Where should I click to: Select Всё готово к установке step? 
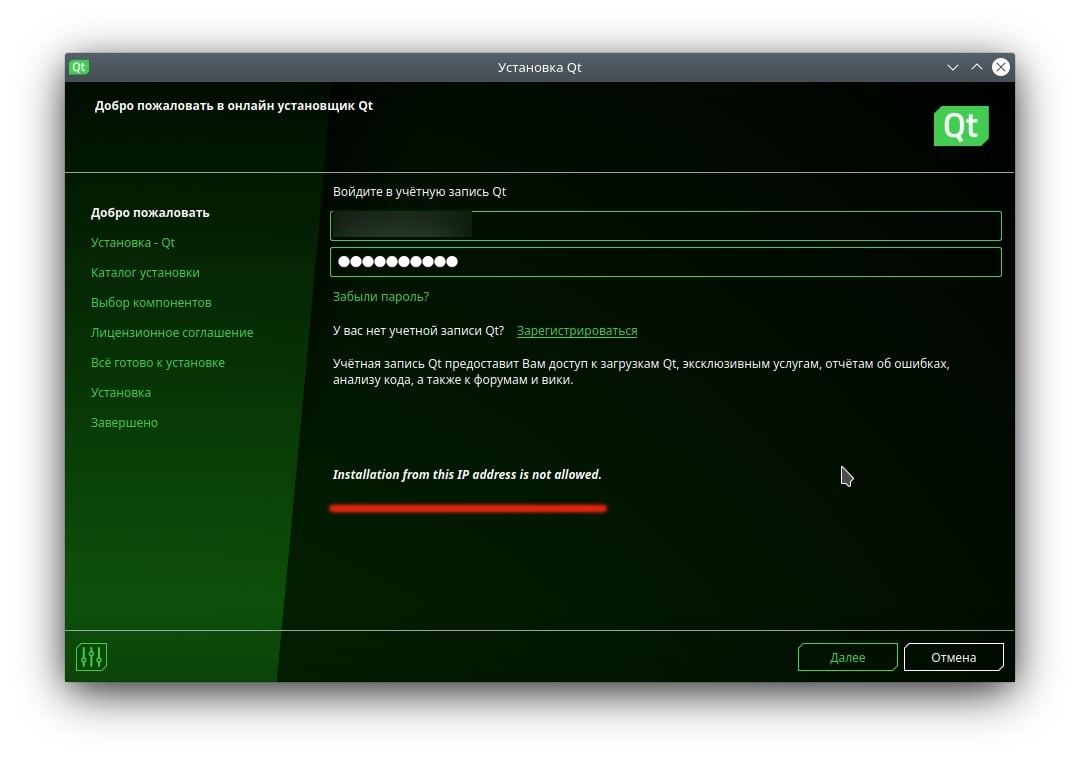click(x=157, y=363)
